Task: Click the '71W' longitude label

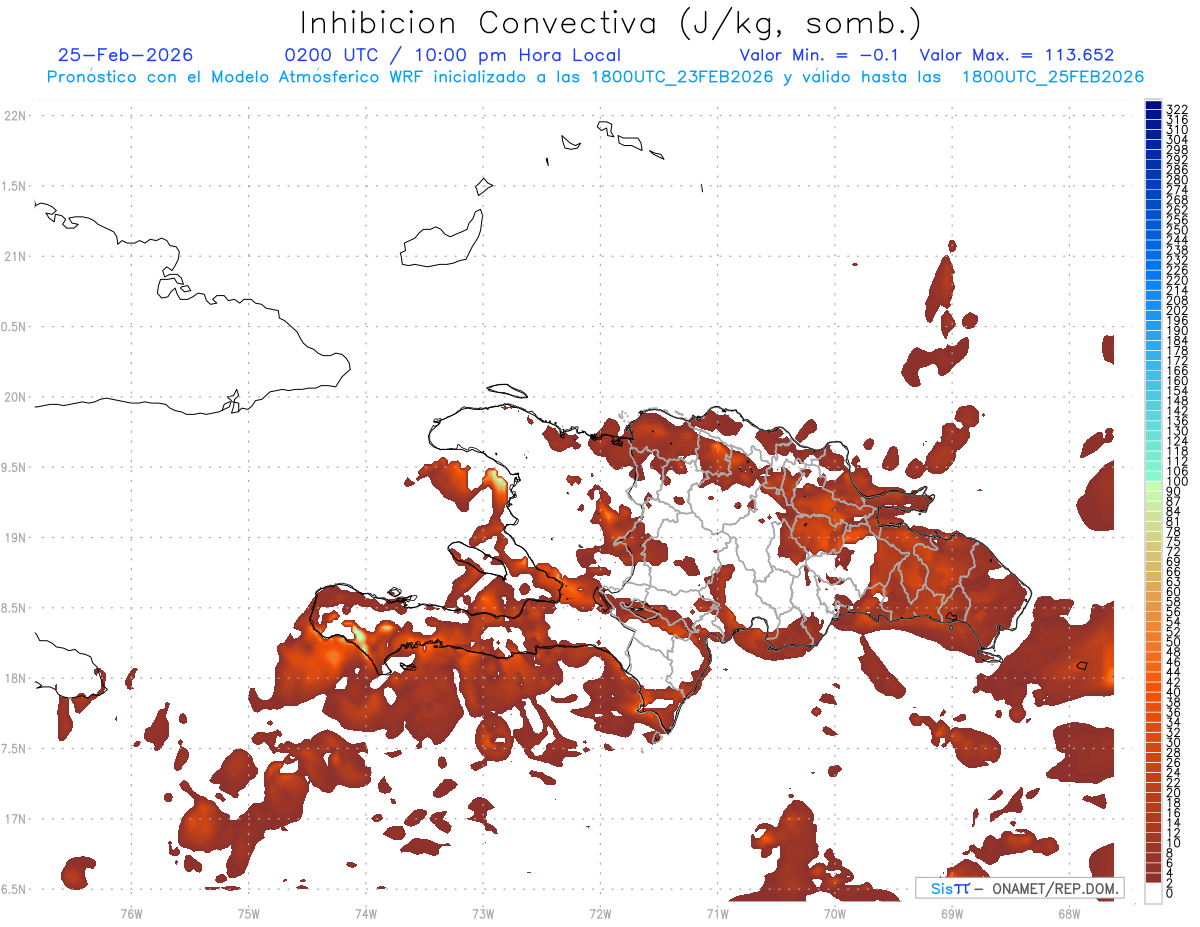Action: pyautogui.click(x=717, y=913)
